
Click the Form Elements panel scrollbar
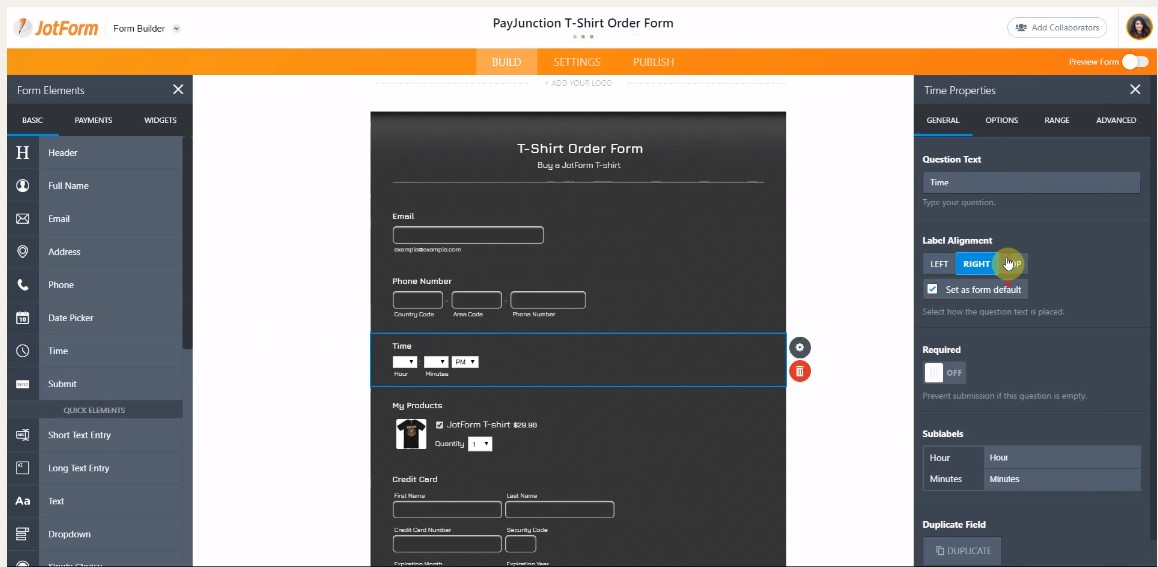[x=188, y=244]
